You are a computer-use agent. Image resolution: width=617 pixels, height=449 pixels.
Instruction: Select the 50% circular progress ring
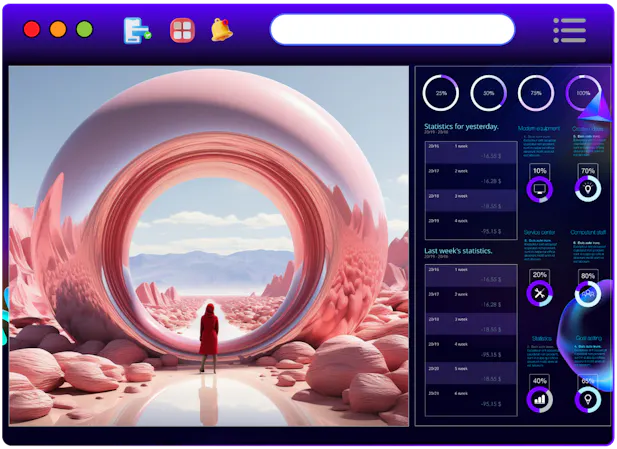pos(488,93)
